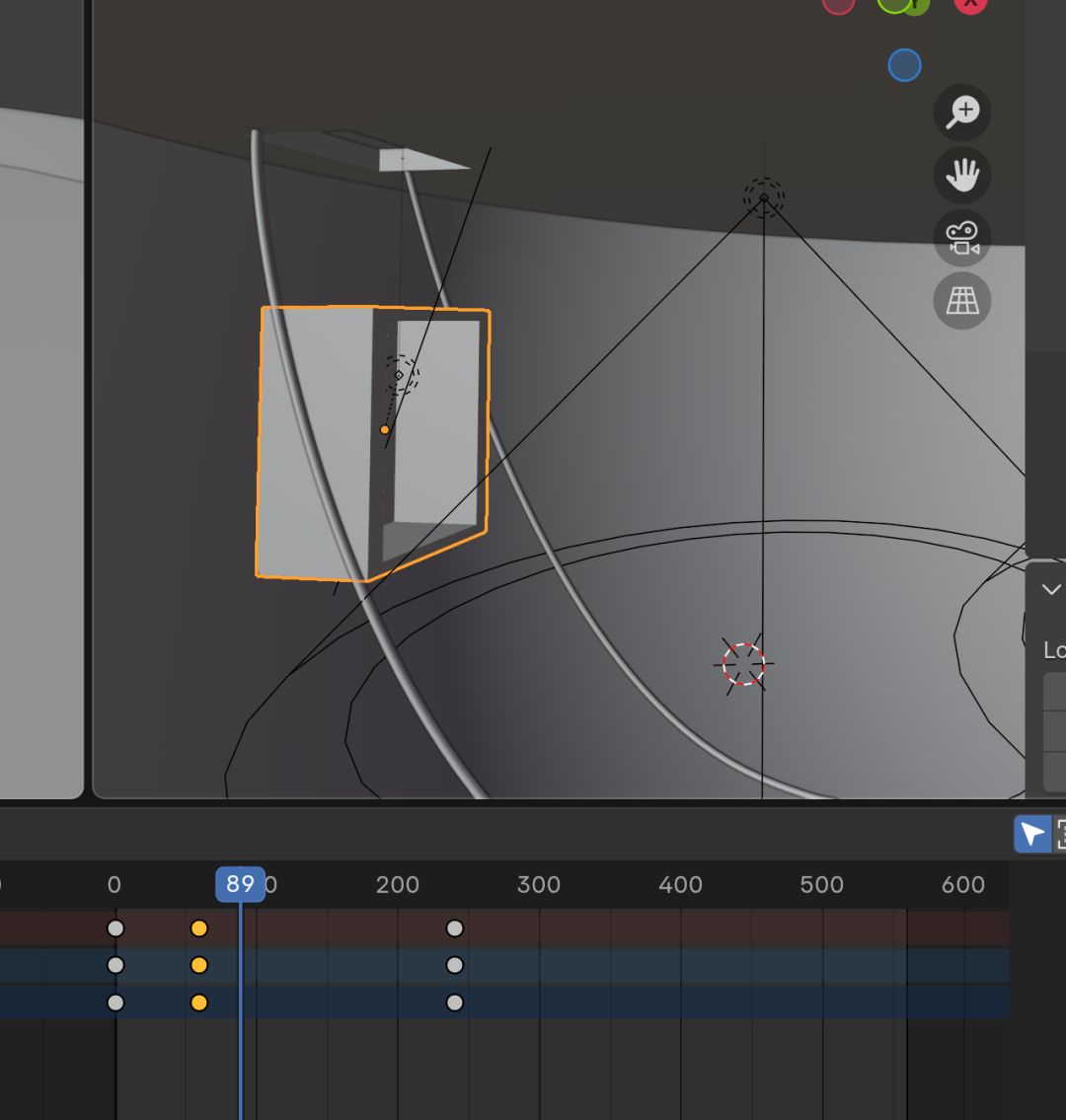The height and width of the screenshot is (1120, 1066).
Task: Select the orange keyframe in top channel
Action: (199, 928)
